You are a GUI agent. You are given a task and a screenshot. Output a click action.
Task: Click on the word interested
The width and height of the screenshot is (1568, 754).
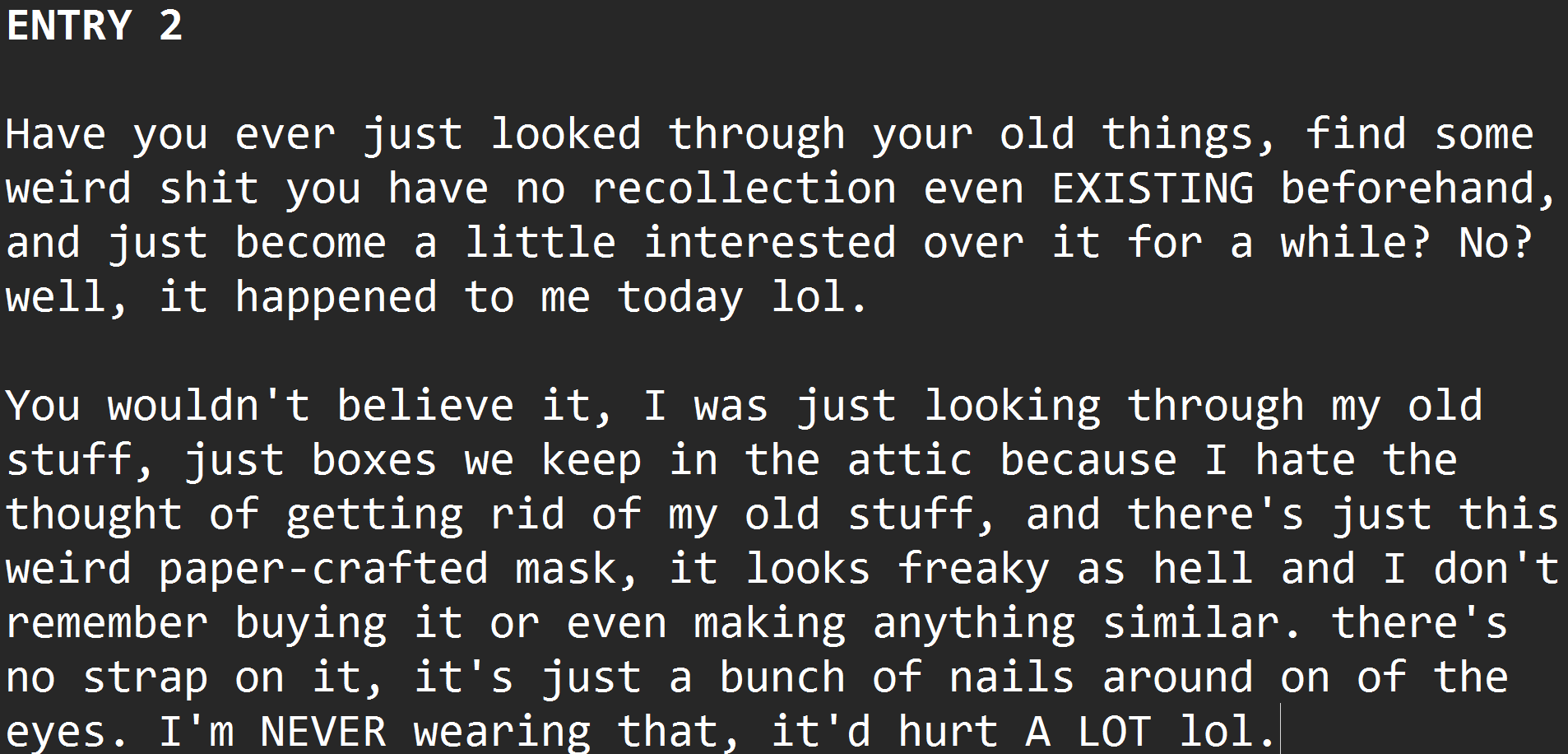point(769,243)
